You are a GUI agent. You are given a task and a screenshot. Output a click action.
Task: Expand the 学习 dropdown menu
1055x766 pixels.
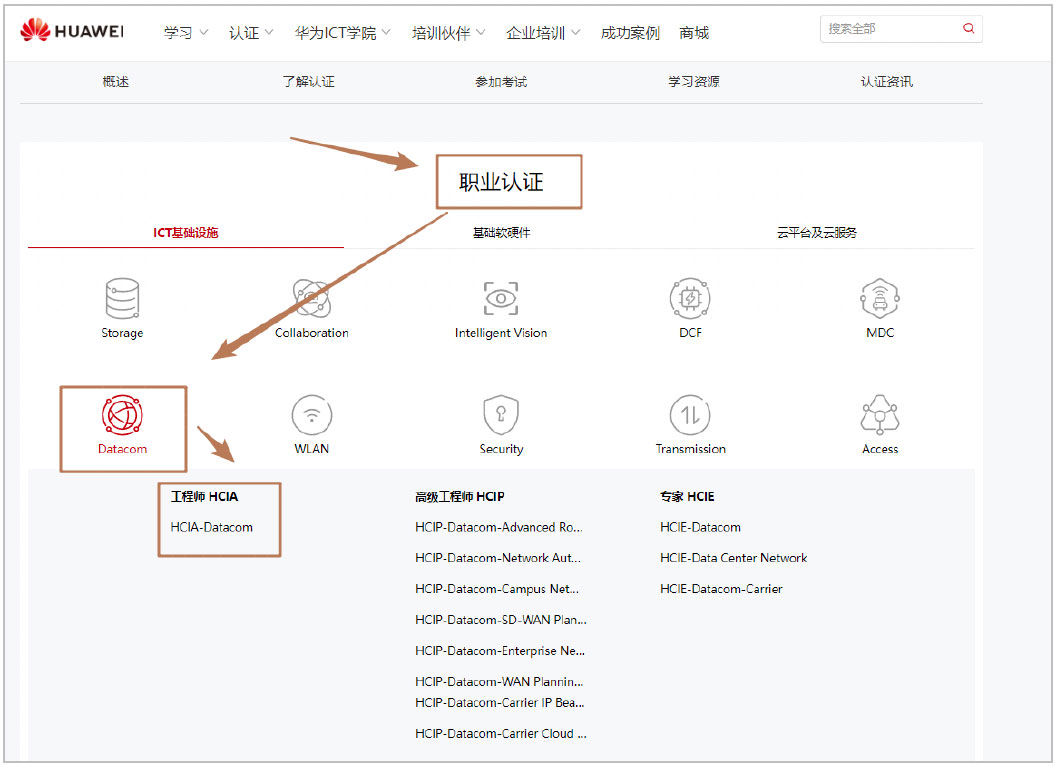pos(186,33)
